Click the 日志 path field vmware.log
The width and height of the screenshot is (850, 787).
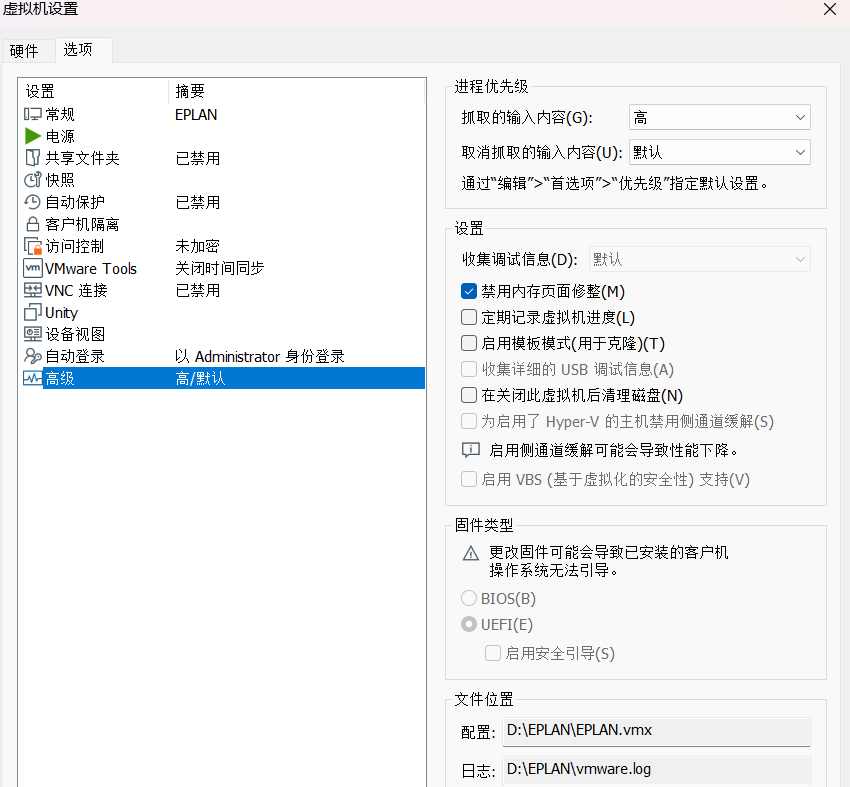pyautogui.click(x=656, y=770)
